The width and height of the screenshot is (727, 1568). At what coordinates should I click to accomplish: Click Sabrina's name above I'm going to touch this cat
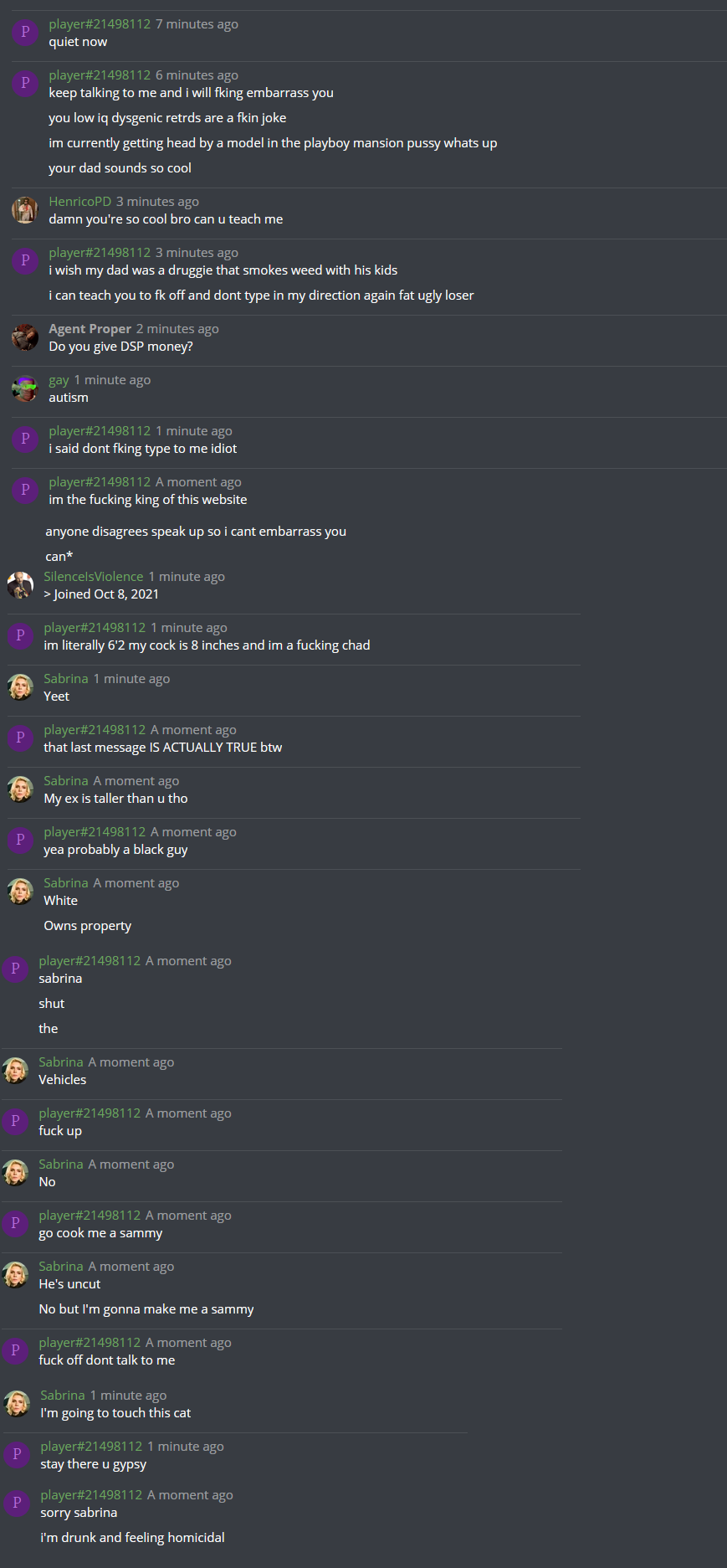click(x=63, y=1396)
